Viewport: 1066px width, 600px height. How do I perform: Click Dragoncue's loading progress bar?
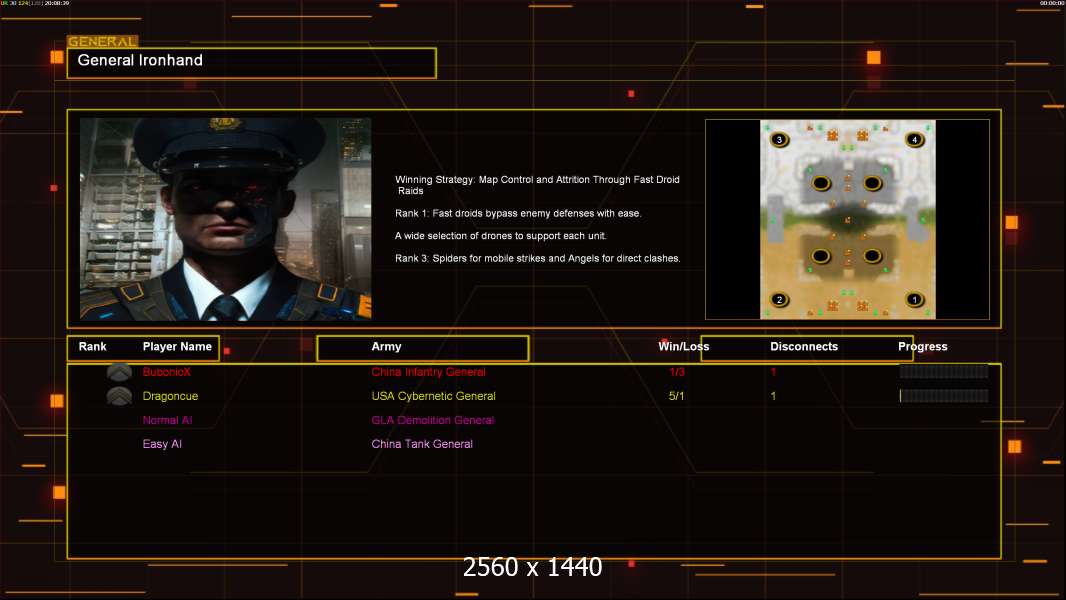point(944,395)
